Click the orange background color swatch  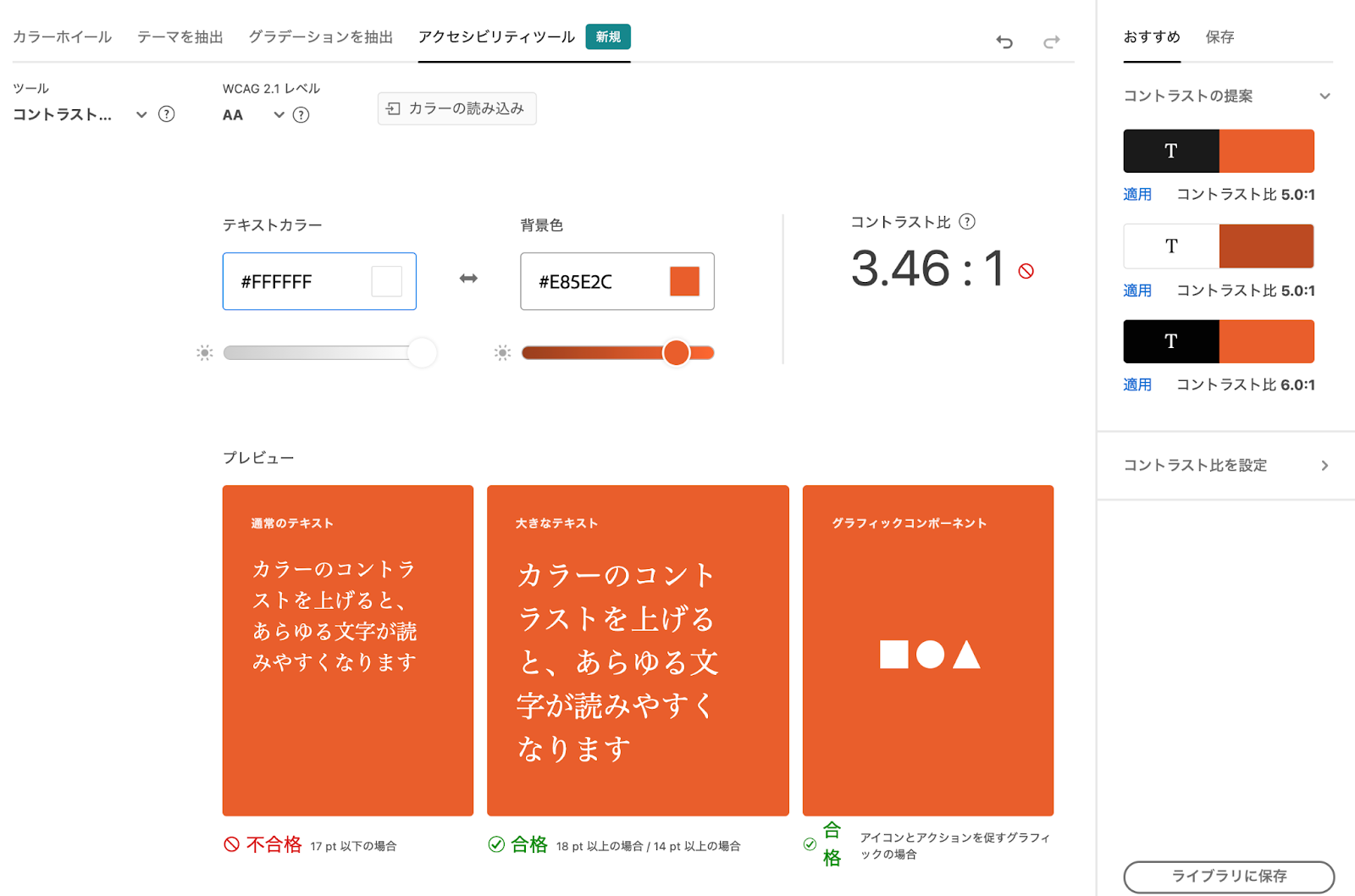tap(684, 281)
